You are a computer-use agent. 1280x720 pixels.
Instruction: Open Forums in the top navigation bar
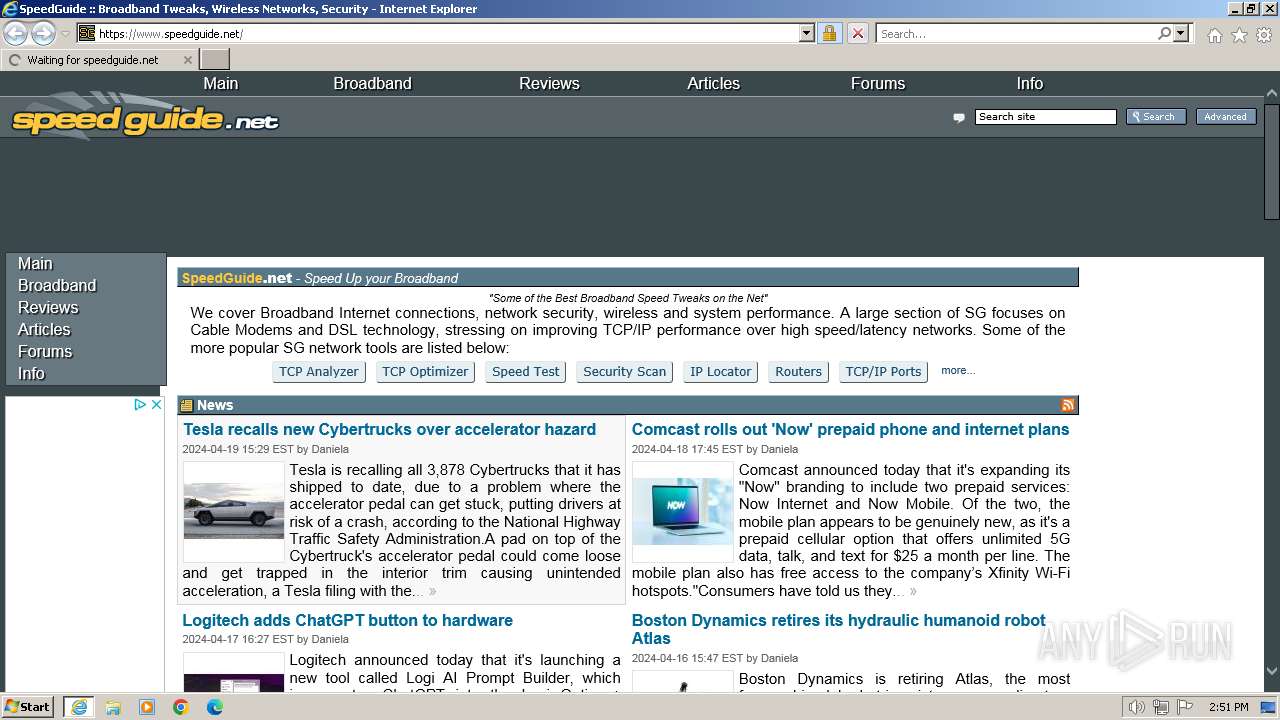(x=878, y=84)
